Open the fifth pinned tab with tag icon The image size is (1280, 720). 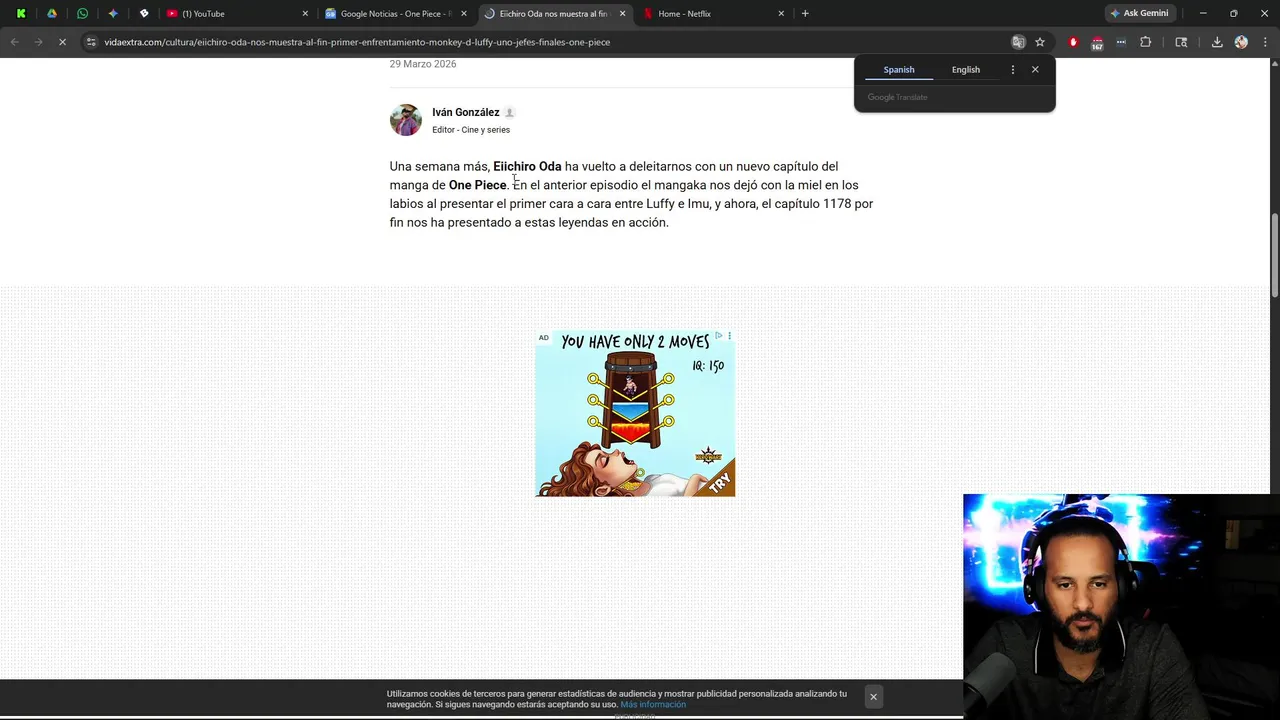(144, 13)
